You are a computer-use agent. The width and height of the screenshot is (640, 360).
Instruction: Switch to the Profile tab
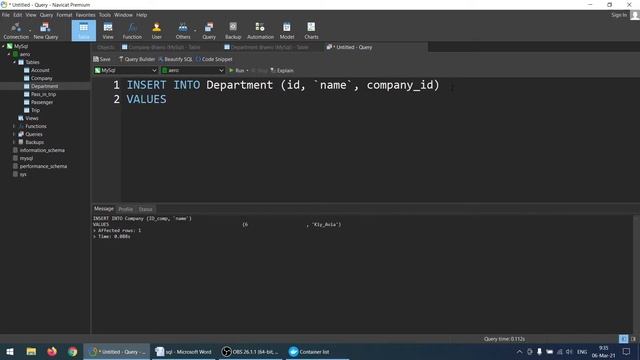[x=126, y=209]
